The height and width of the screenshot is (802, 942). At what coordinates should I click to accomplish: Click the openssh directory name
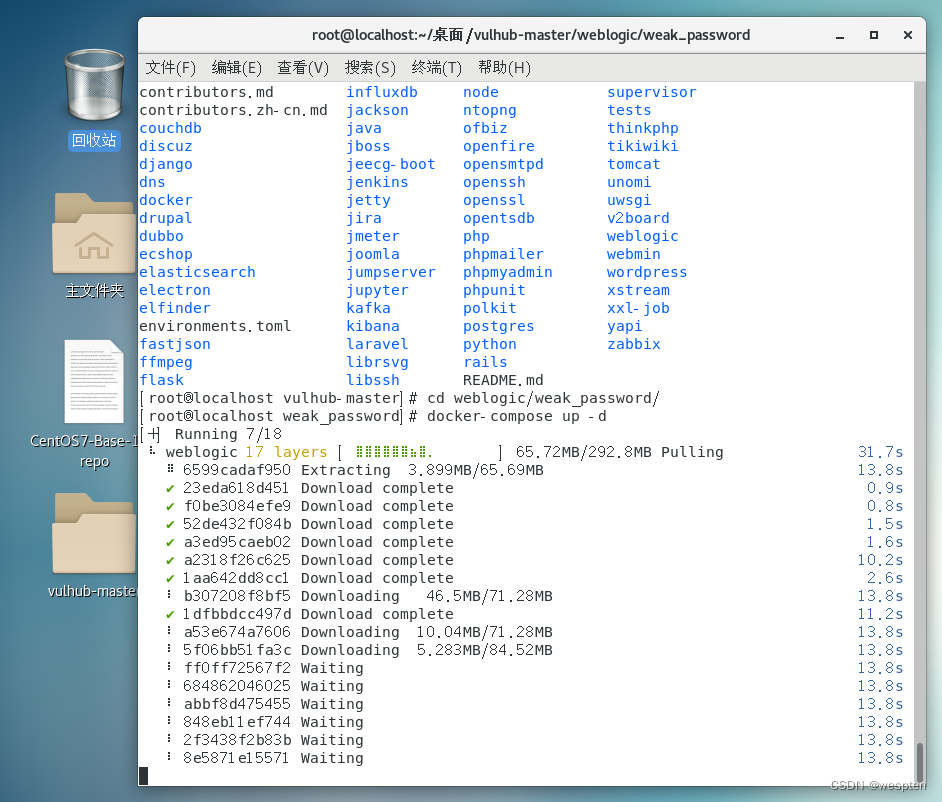pos(494,182)
